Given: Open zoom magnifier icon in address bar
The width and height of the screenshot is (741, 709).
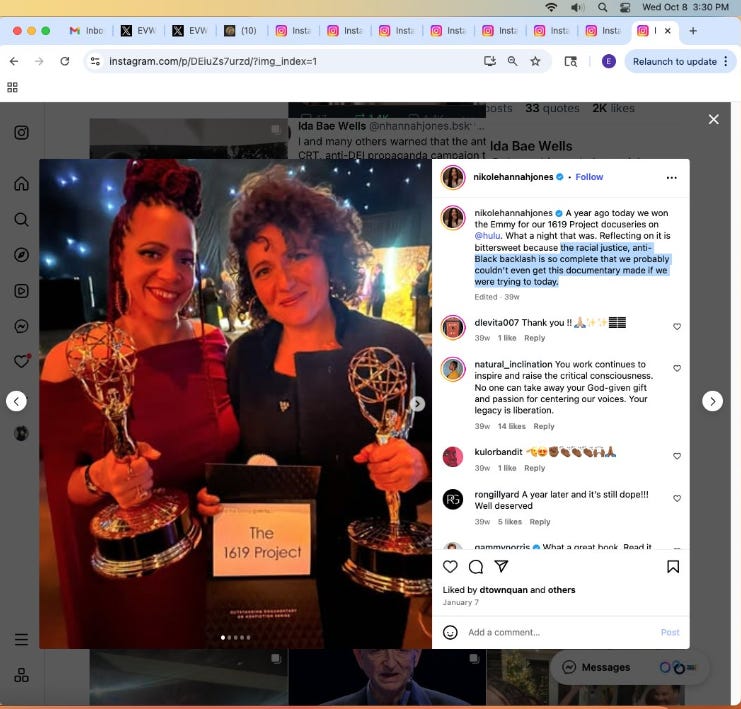Looking at the screenshot, I should click(512, 61).
